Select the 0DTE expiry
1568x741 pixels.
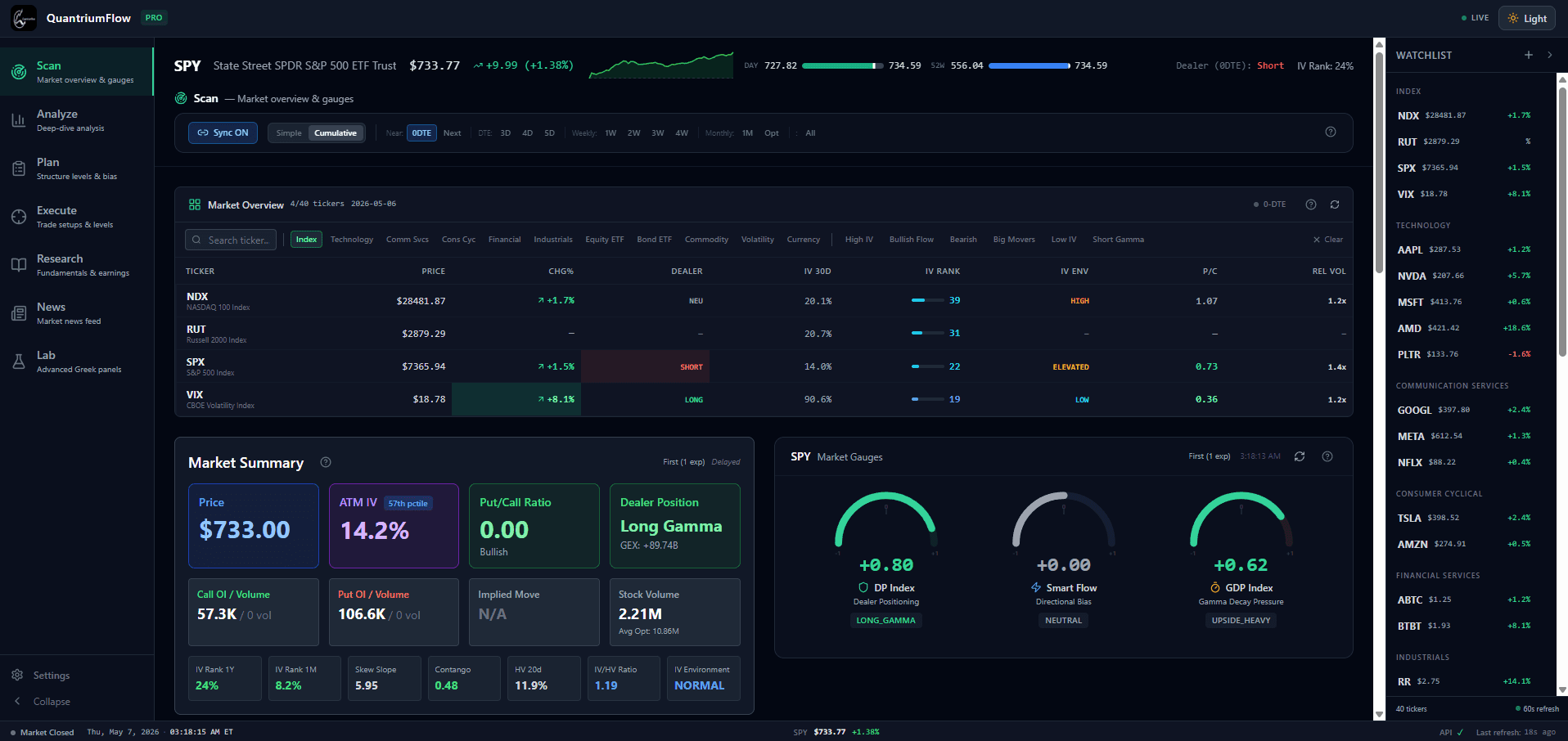[421, 133]
